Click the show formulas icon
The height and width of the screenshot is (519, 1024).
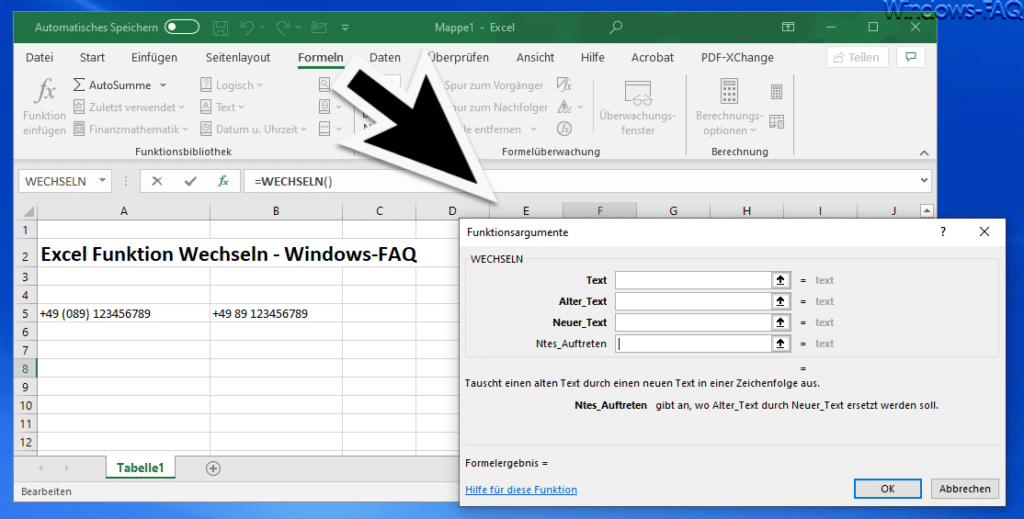click(564, 84)
